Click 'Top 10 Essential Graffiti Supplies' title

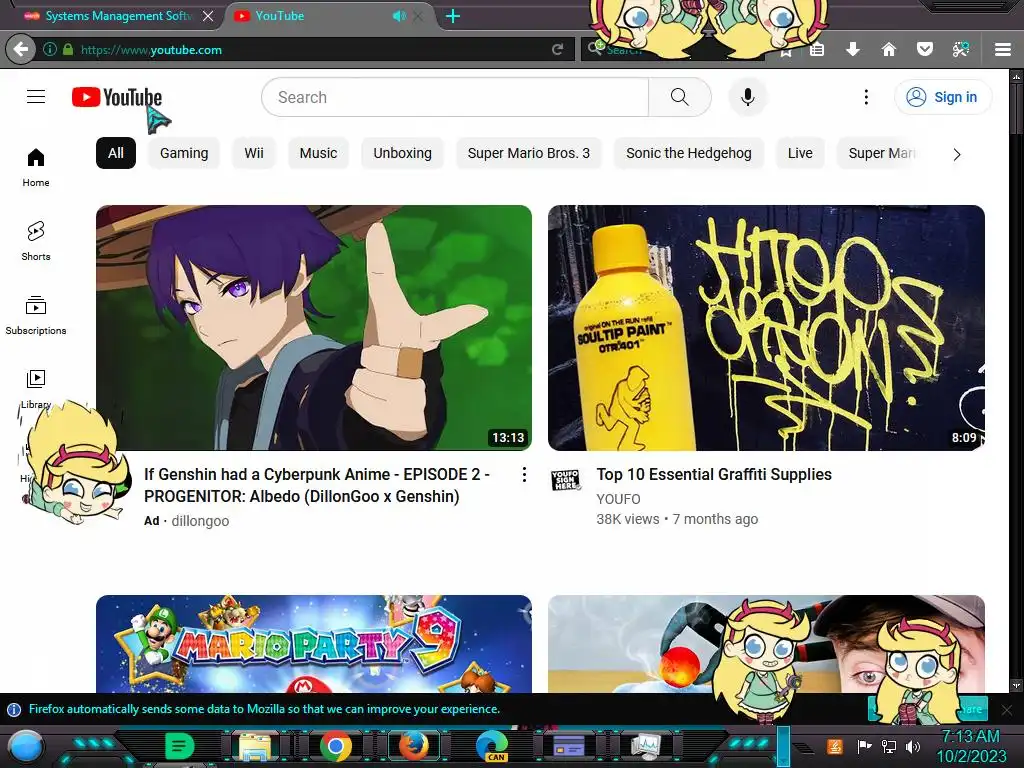[714, 474]
